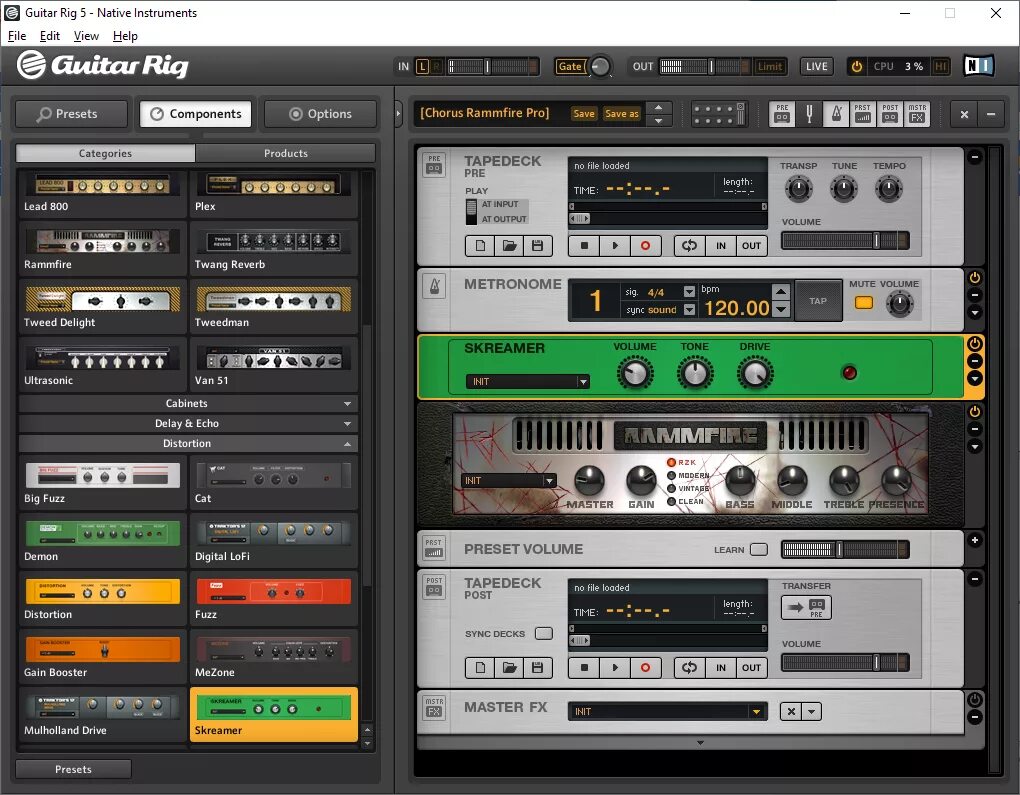Screen dimensions: 1020x795
Task: Expand the Cabinets category
Action: coord(188,403)
